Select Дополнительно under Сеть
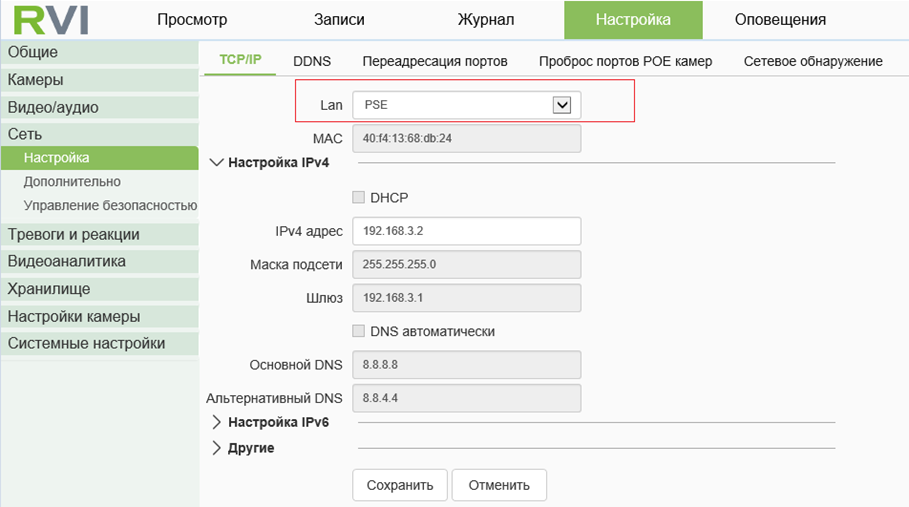 click(72, 182)
